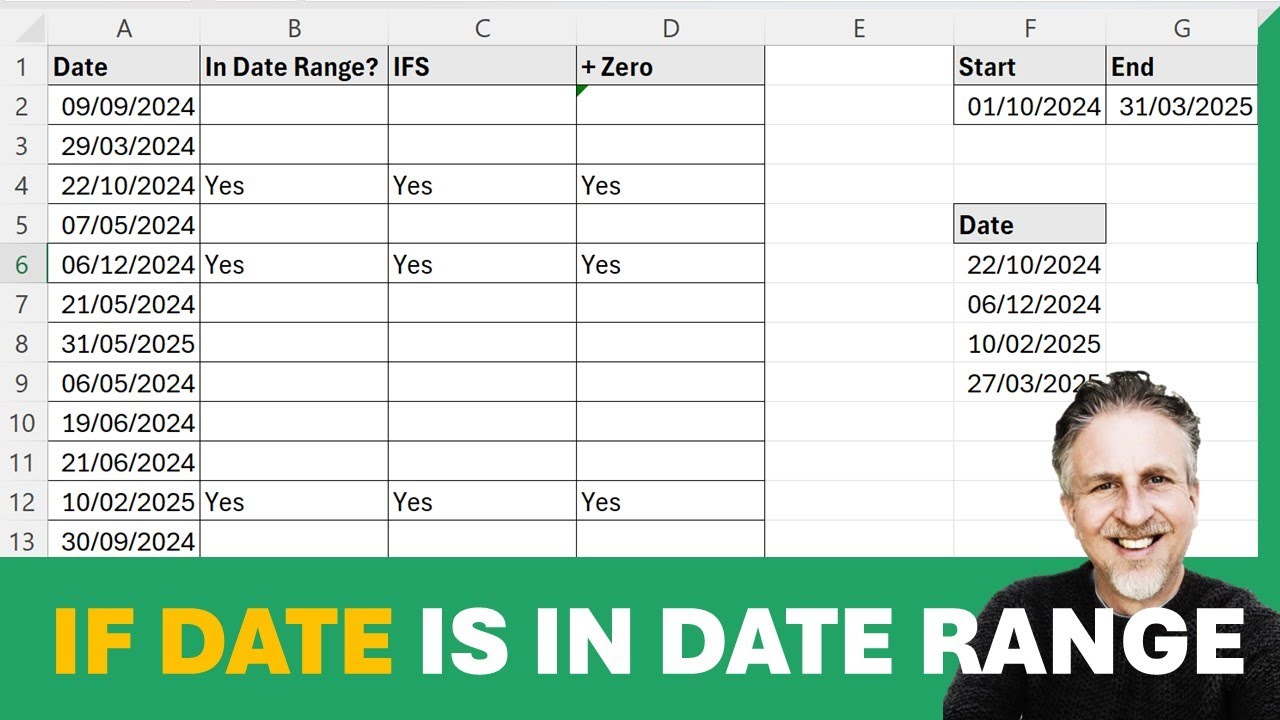Click the 'In Date Range?' header cell
Screen dimensions: 1280x720
coord(294,67)
